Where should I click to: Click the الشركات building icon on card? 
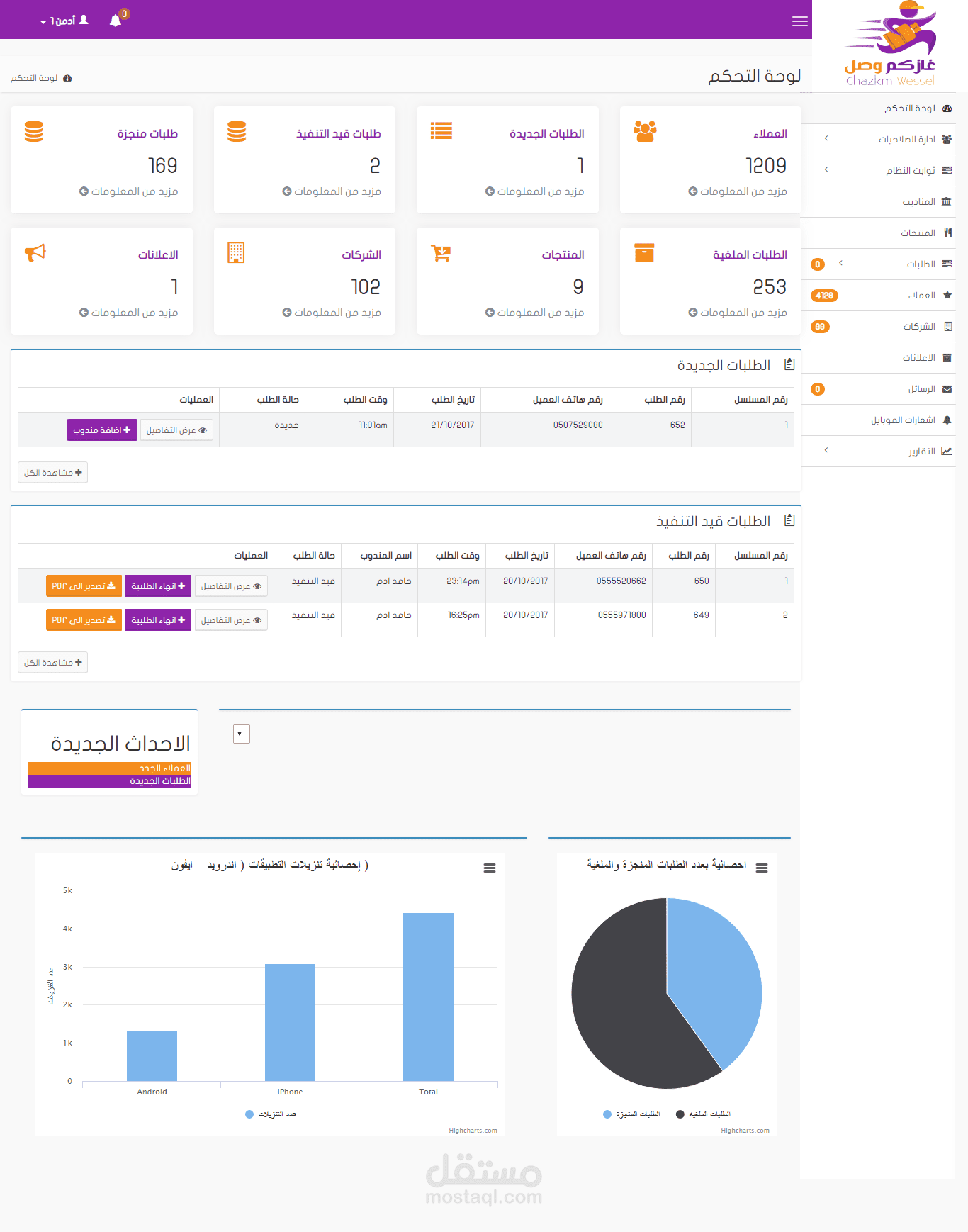coord(236,252)
